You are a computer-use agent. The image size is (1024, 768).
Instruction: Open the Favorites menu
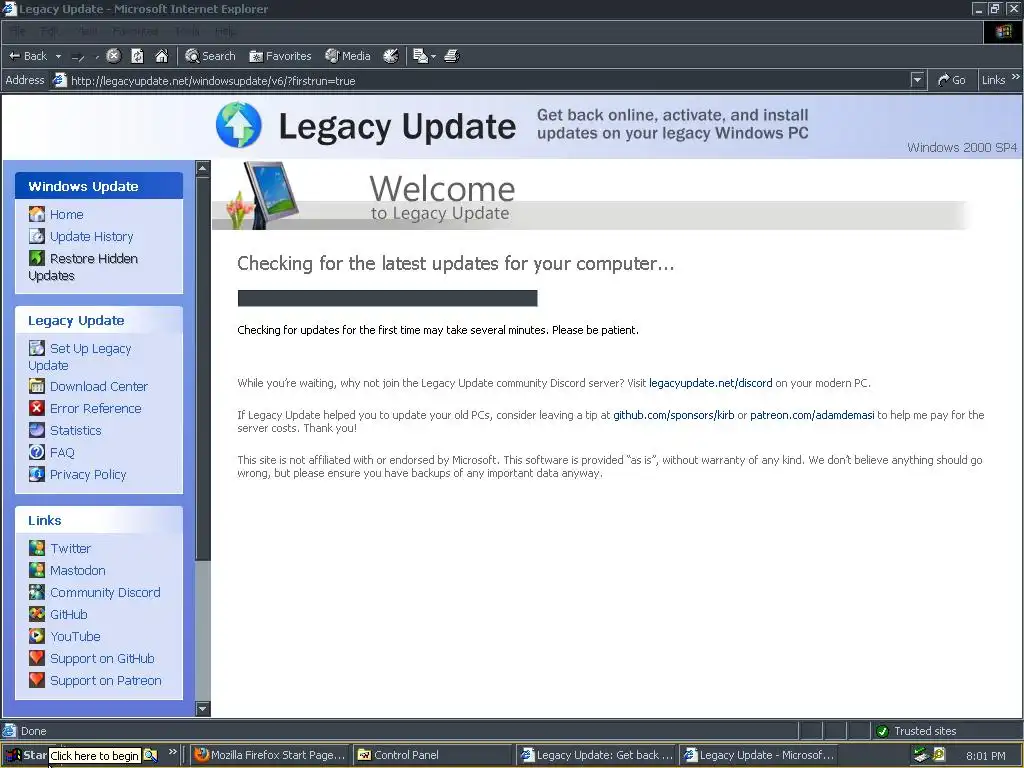pyautogui.click(x=135, y=31)
